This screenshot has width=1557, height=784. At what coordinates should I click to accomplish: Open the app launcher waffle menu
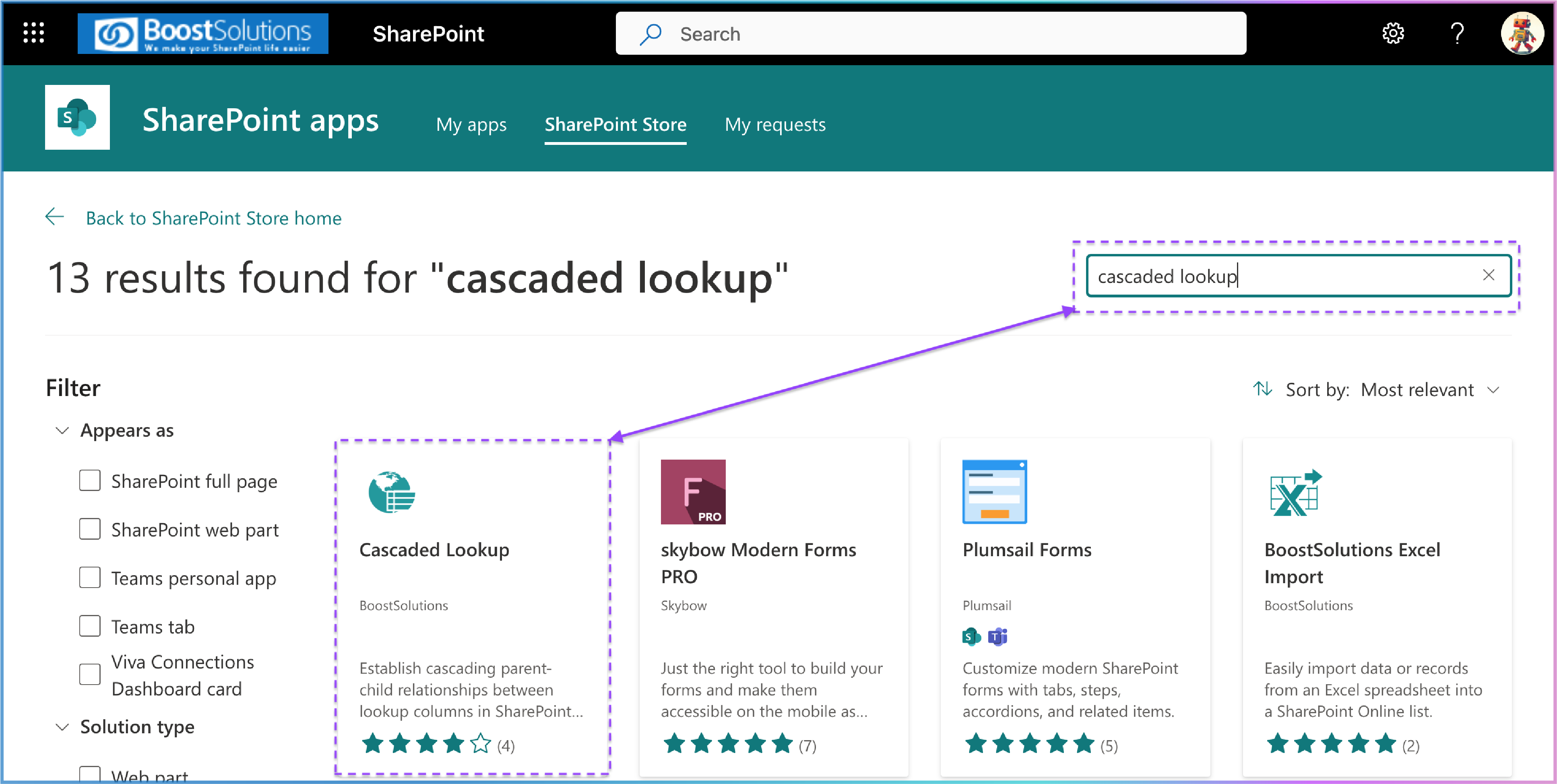click(34, 33)
